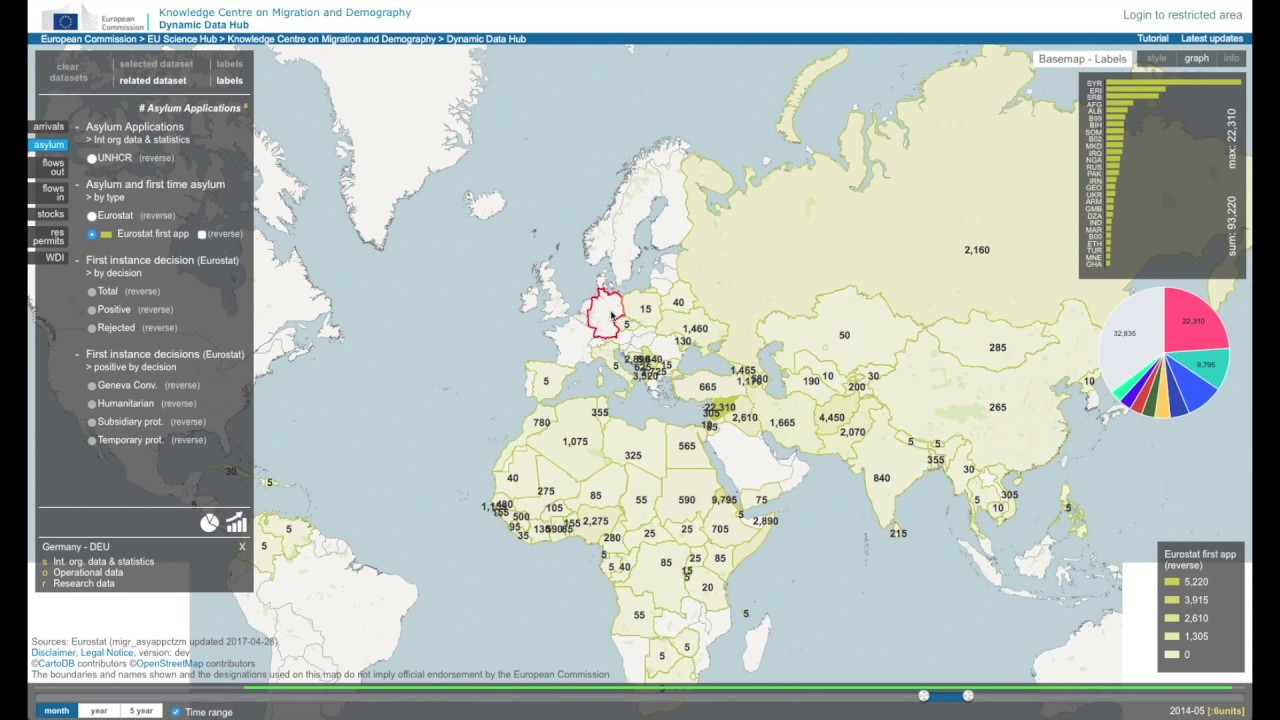Open the info tab
Image resolution: width=1280 pixels, height=720 pixels.
coord(1231,59)
